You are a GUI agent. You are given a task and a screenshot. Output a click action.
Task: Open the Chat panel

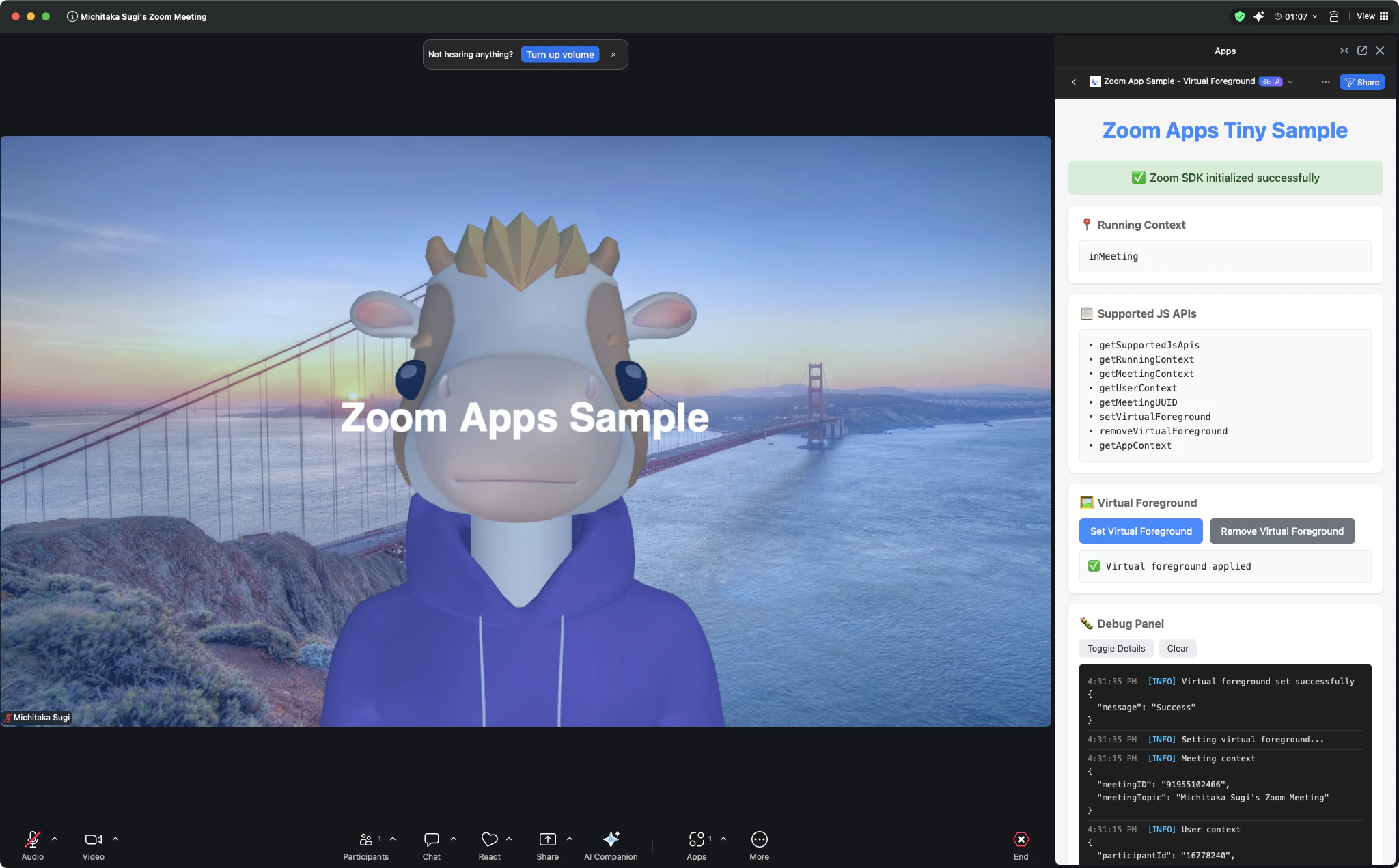(x=432, y=845)
